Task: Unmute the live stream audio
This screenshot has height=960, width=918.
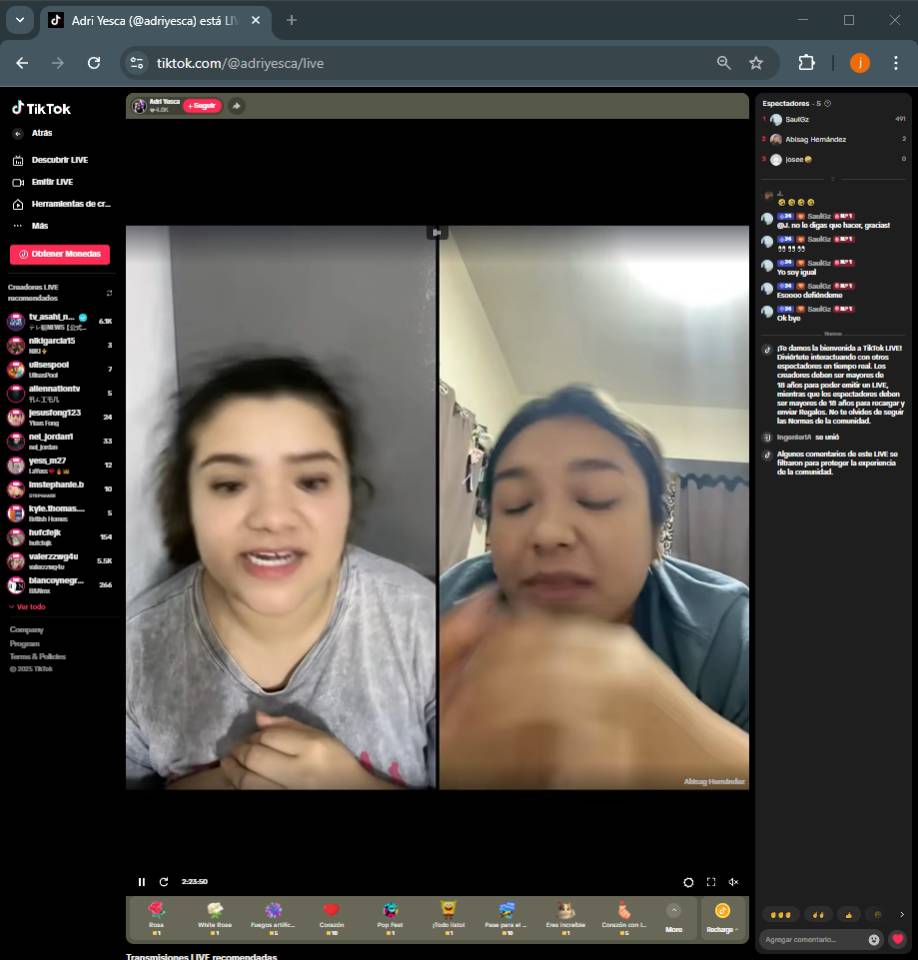Action: [733, 882]
